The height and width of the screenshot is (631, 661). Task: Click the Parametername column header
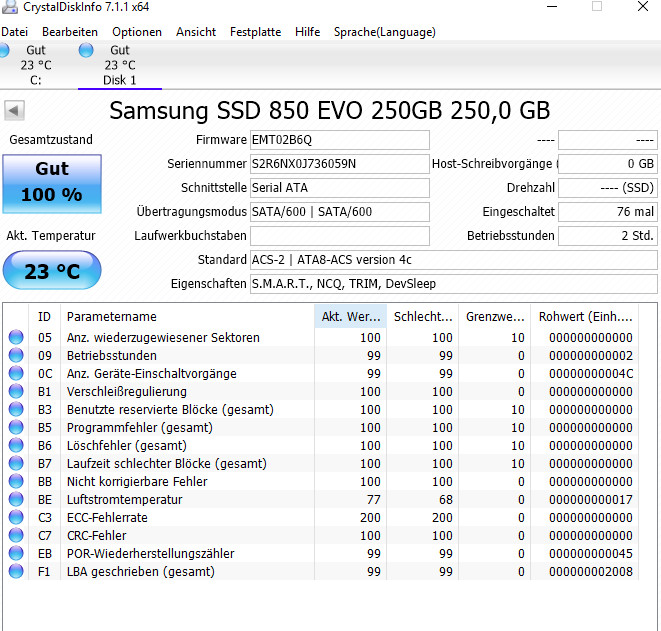click(x=188, y=317)
